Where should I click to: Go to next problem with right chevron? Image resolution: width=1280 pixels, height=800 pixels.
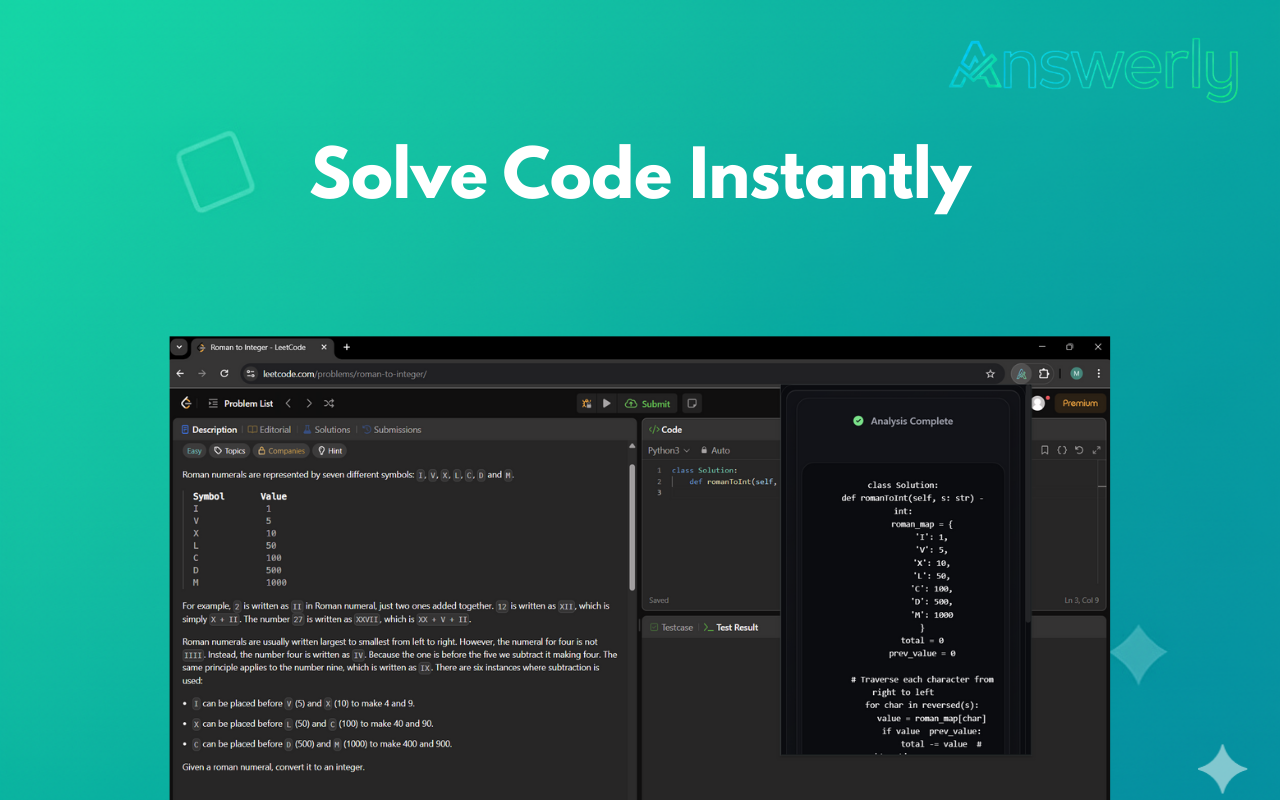pos(309,403)
